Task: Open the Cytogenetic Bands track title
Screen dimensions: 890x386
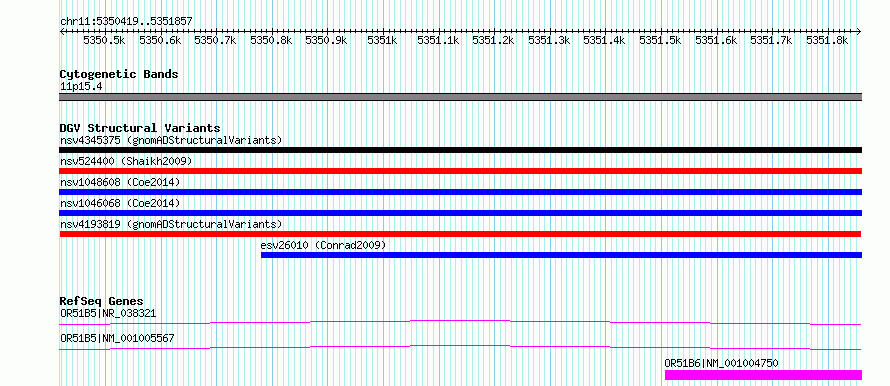Action: (x=119, y=74)
